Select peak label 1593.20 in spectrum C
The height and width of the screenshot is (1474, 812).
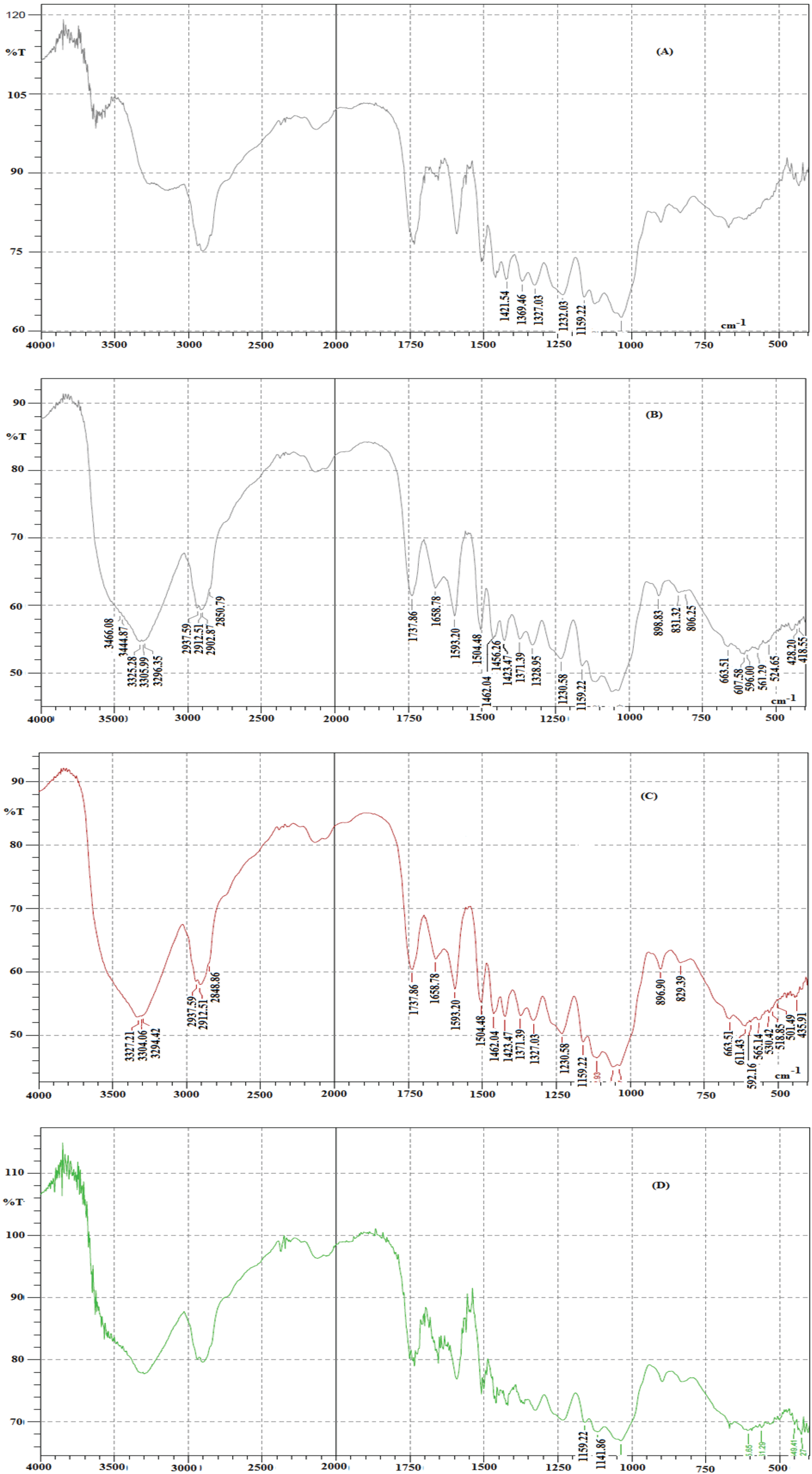click(x=455, y=1015)
